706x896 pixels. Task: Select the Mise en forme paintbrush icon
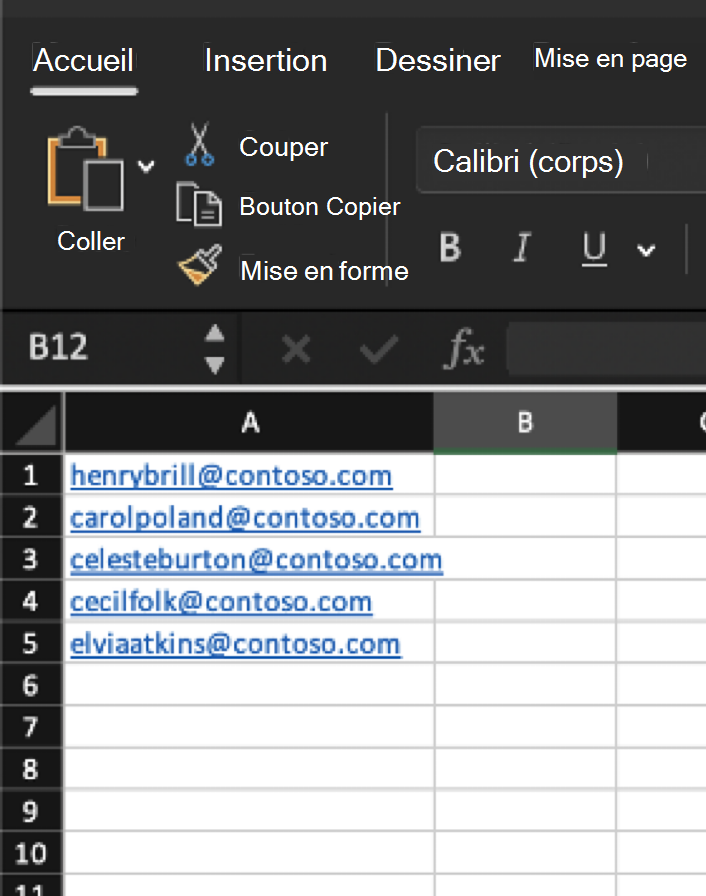tap(200, 265)
